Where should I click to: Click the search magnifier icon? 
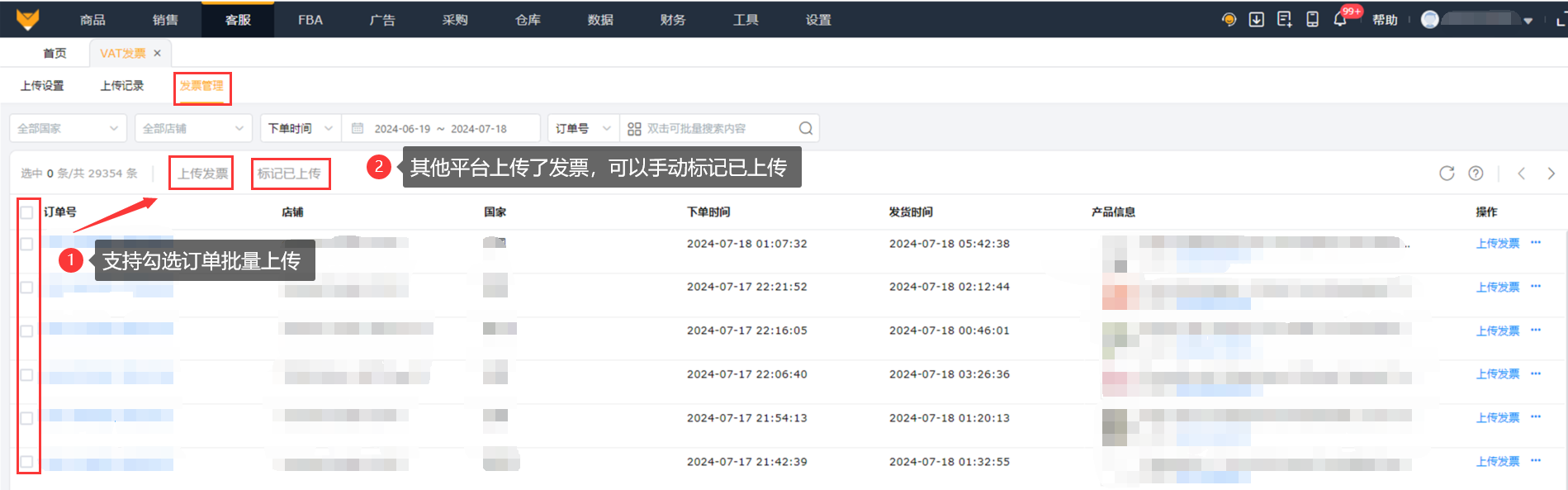[806, 128]
